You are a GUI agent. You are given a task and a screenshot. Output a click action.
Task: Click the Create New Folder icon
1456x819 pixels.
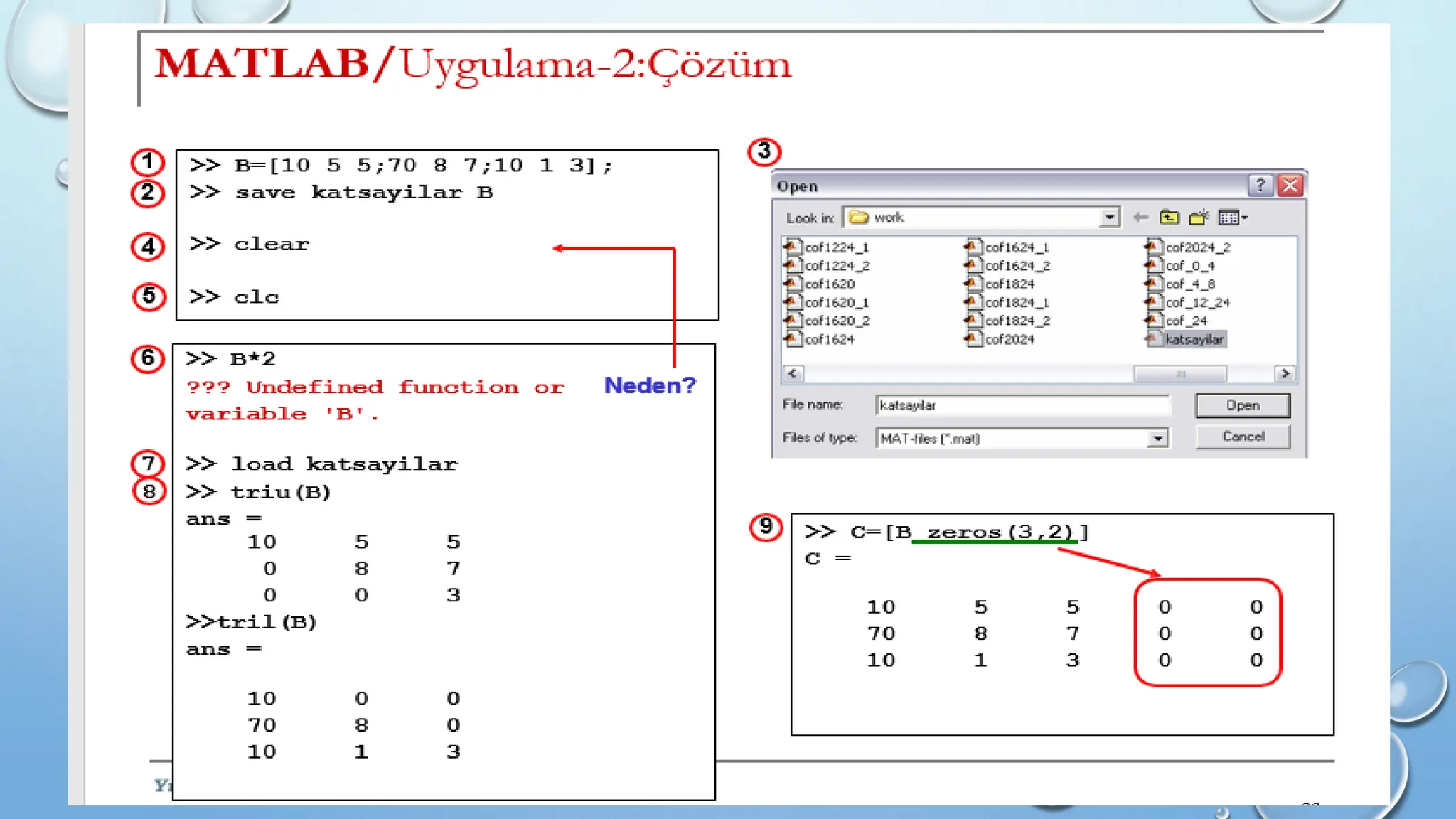[1199, 218]
